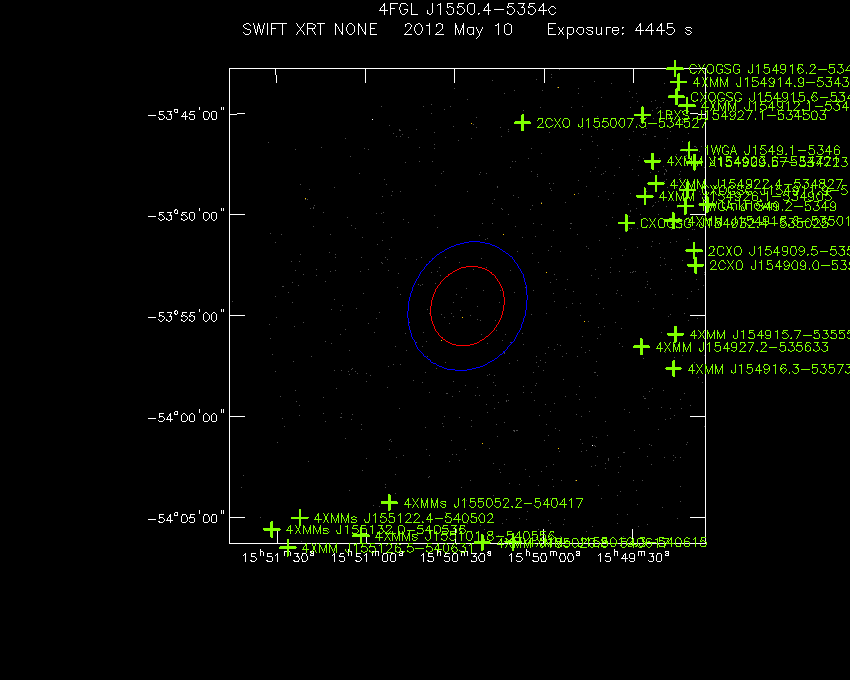Click the title text 4FGL J1550.4-5354c
This screenshot has height=680, width=850.
tap(467, 10)
